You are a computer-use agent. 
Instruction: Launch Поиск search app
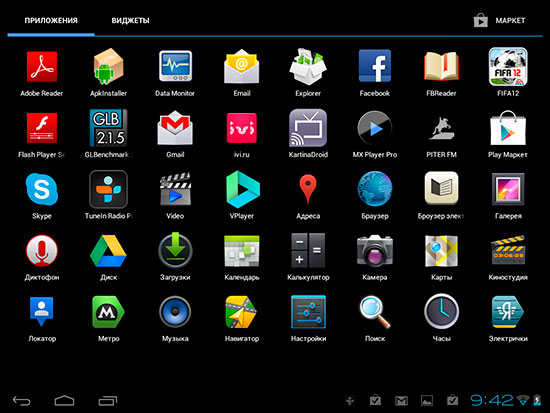click(375, 312)
